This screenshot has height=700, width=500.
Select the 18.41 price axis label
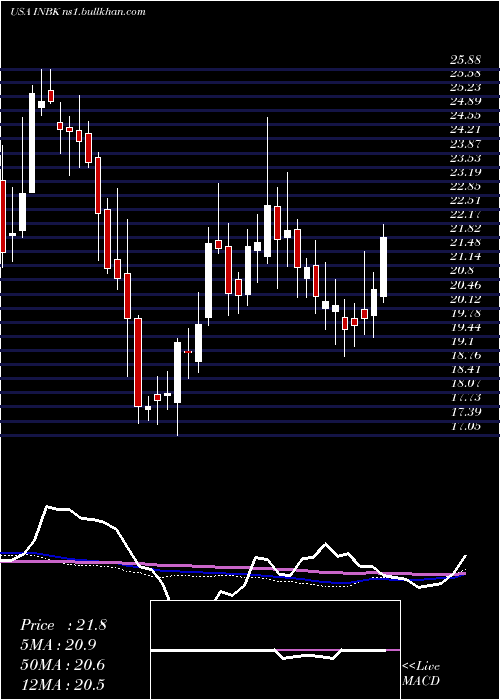pyautogui.click(x=464, y=369)
